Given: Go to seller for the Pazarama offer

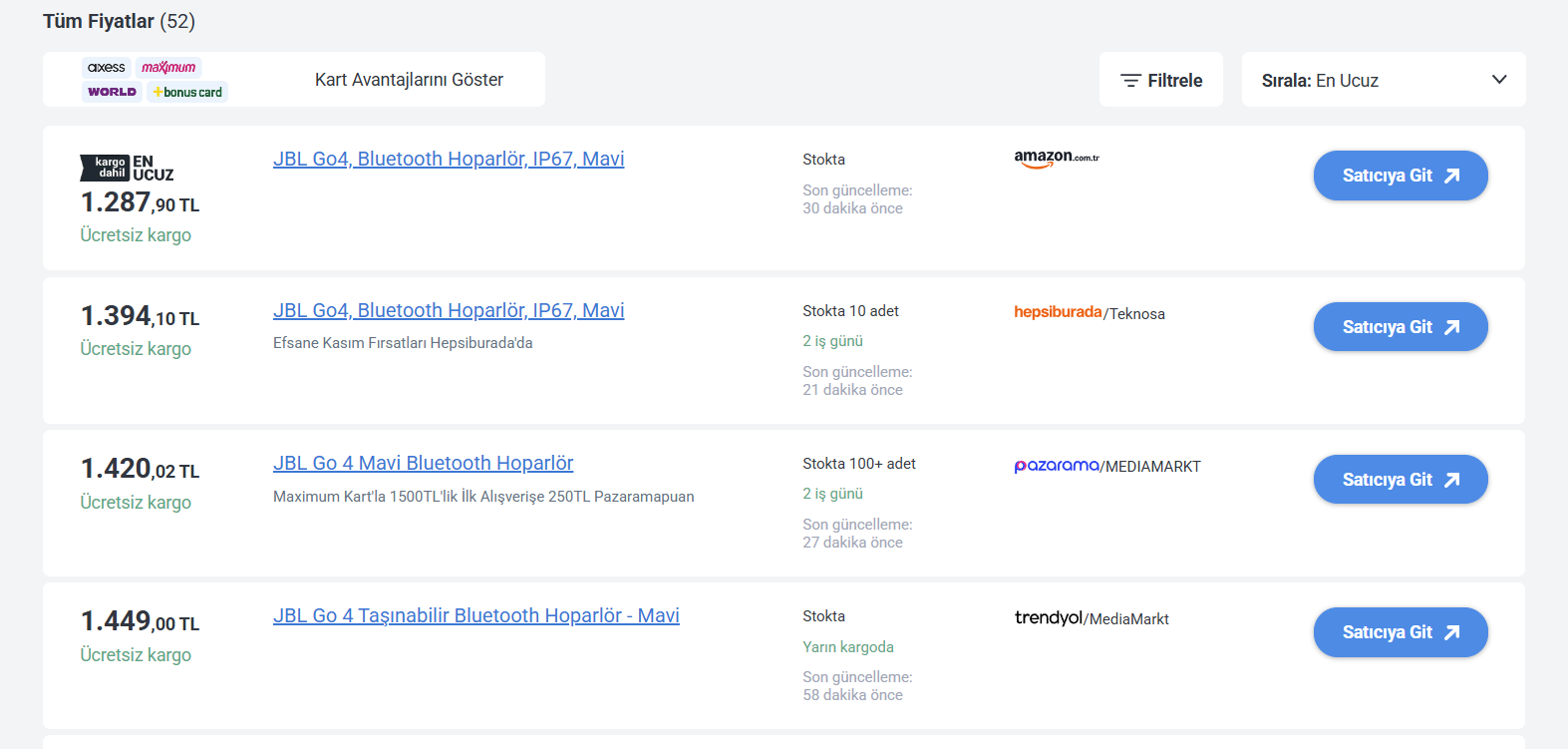Looking at the screenshot, I should [1401, 480].
